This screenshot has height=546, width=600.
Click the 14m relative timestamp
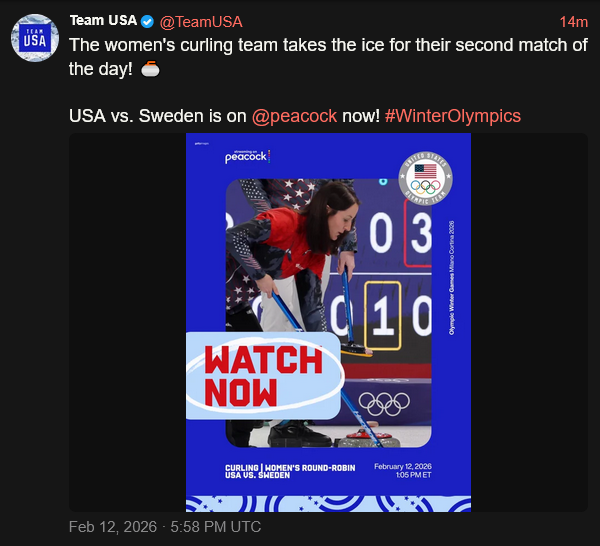click(573, 21)
